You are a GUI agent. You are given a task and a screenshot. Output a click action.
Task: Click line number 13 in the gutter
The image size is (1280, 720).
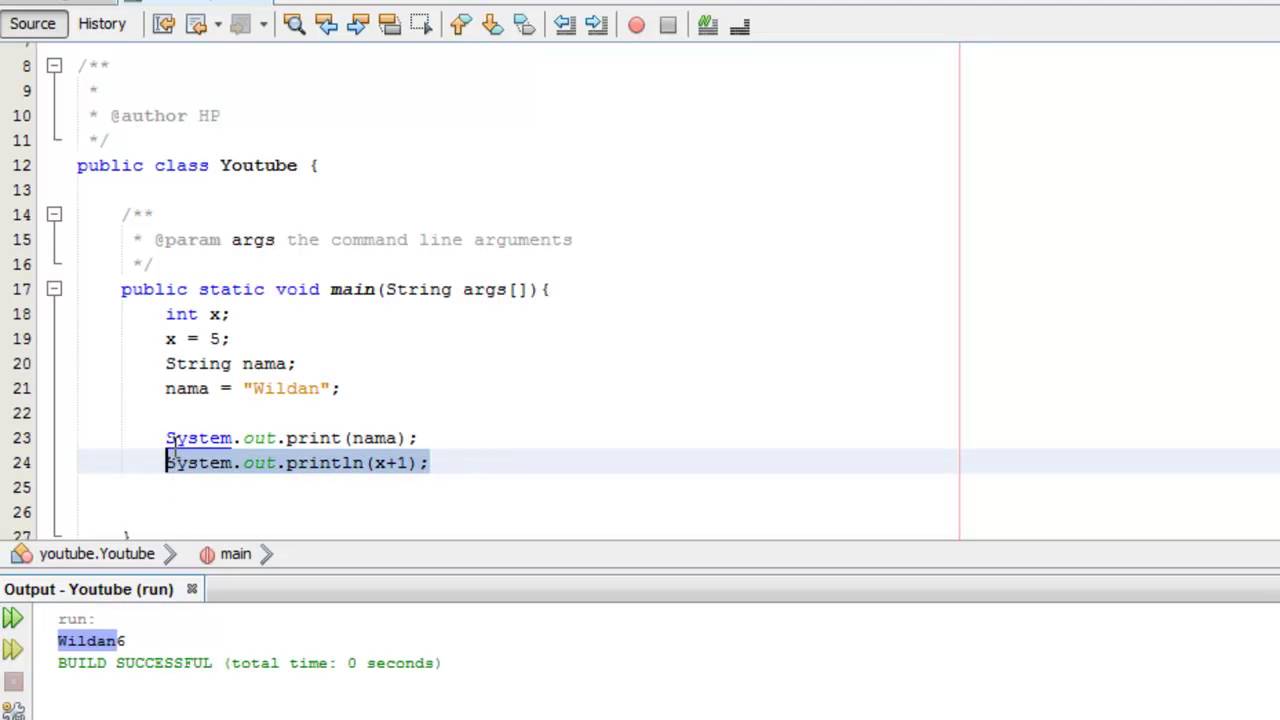point(22,190)
